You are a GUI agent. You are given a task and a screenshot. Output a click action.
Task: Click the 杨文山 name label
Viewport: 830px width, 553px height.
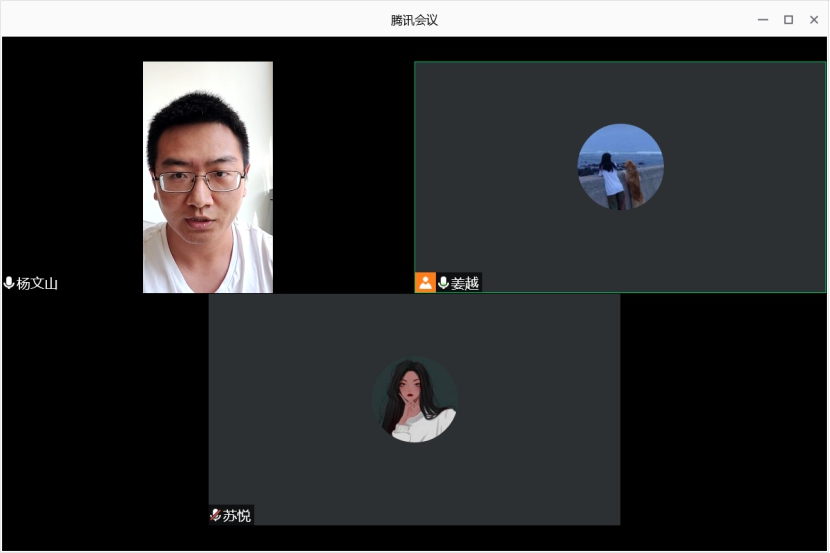click(37, 284)
